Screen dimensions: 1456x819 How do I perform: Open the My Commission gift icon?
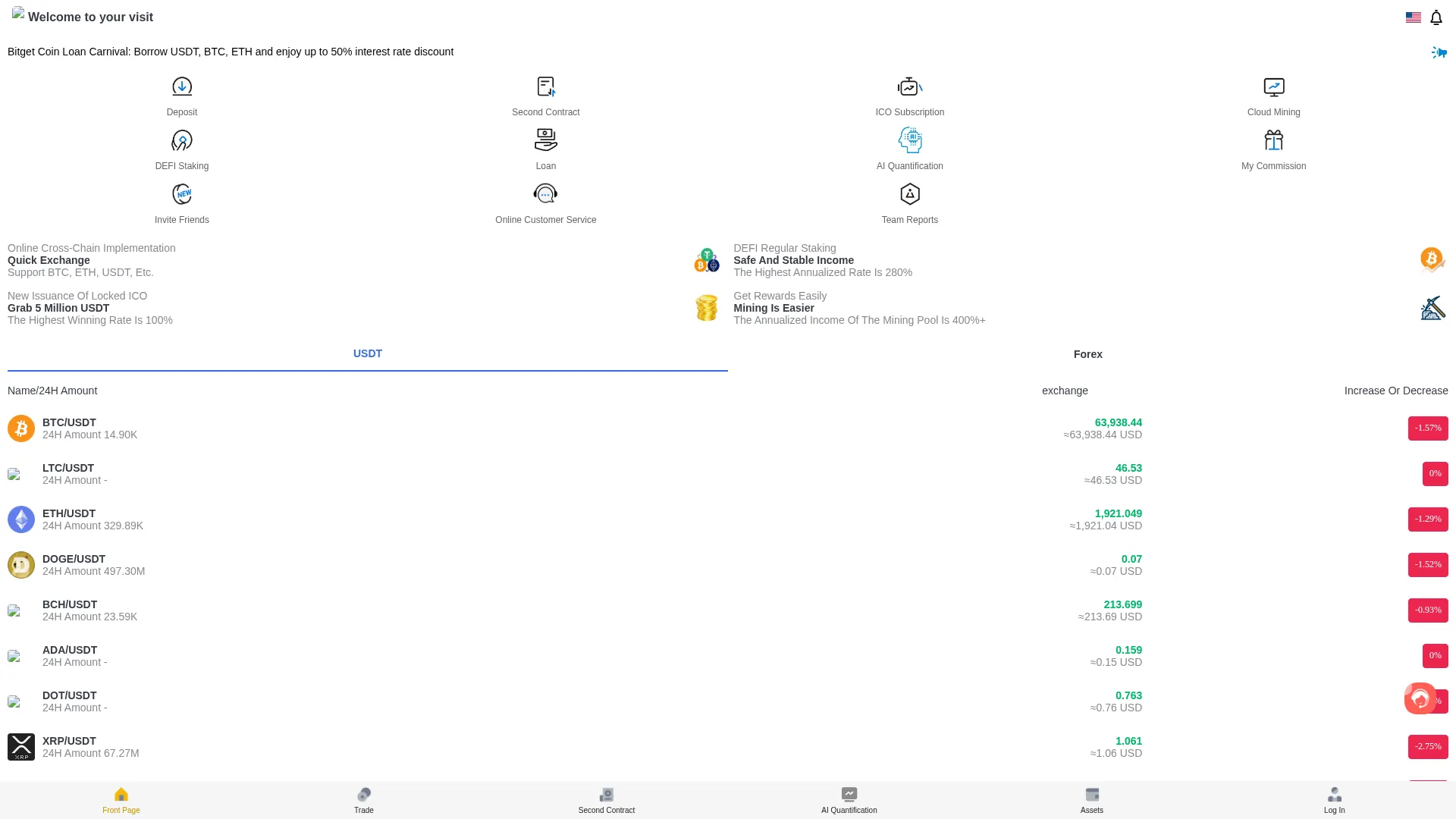tap(1274, 140)
